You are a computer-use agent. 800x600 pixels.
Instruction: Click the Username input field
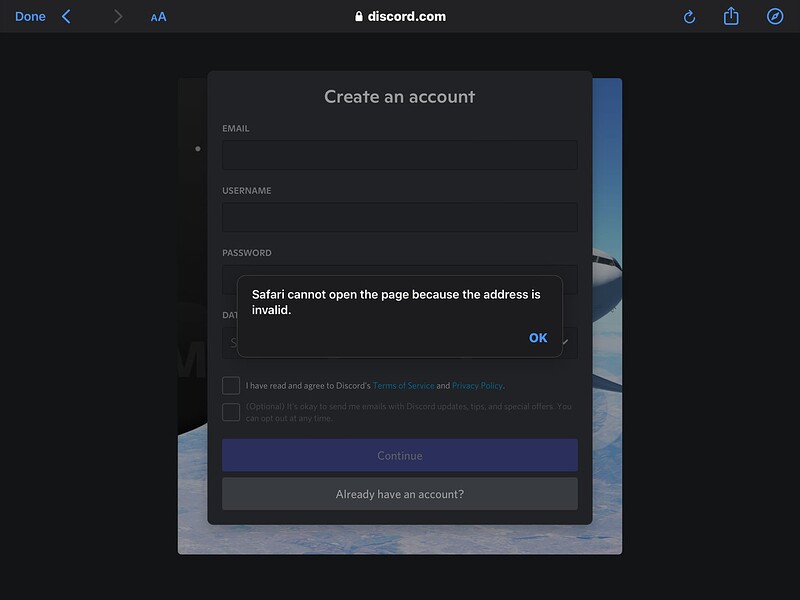coord(399,217)
